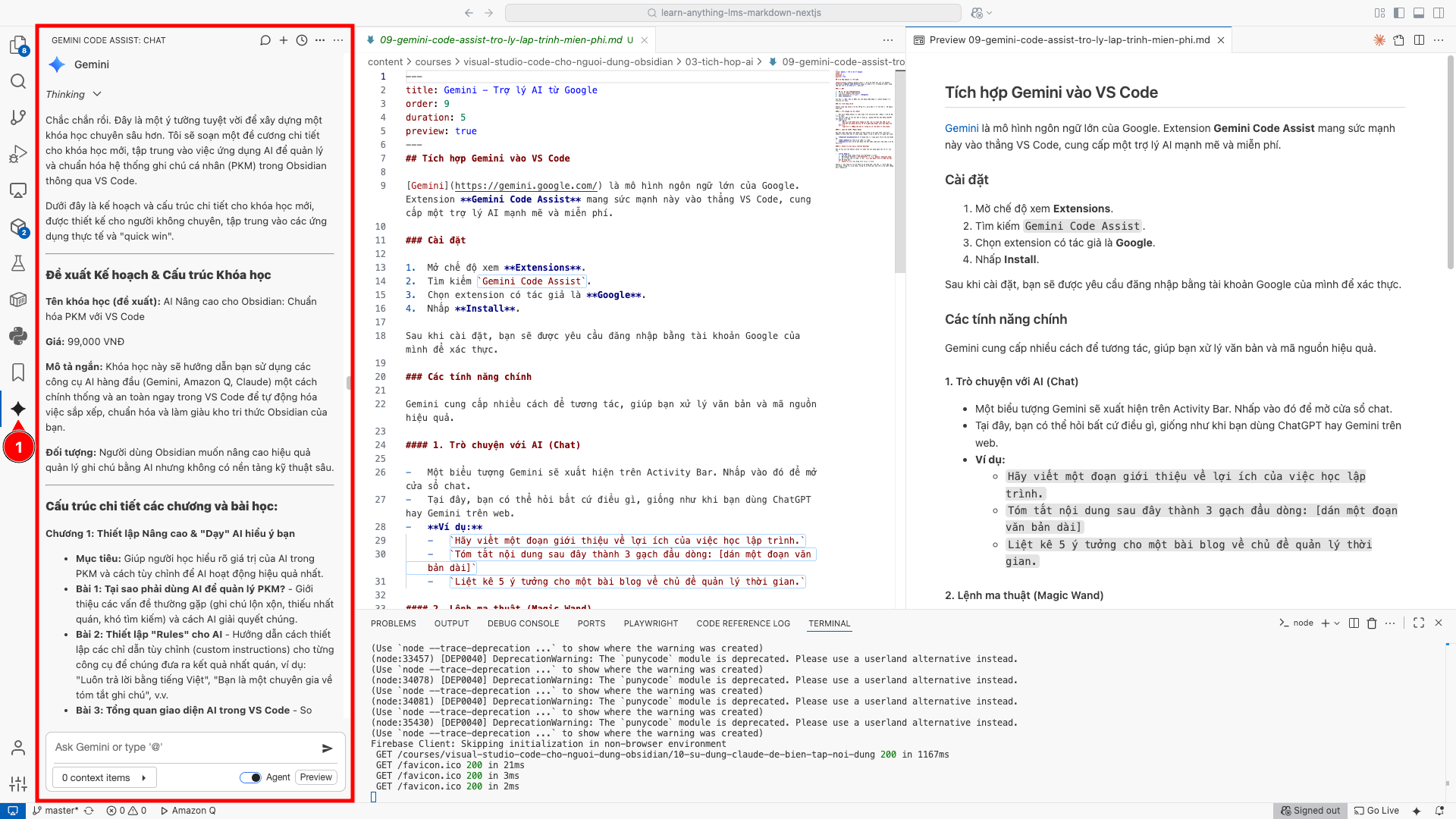Open Gemini chat history clock icon
The height and width of the screenshot is (819, 1456).
pyautogui.click(x=302, y=40)
